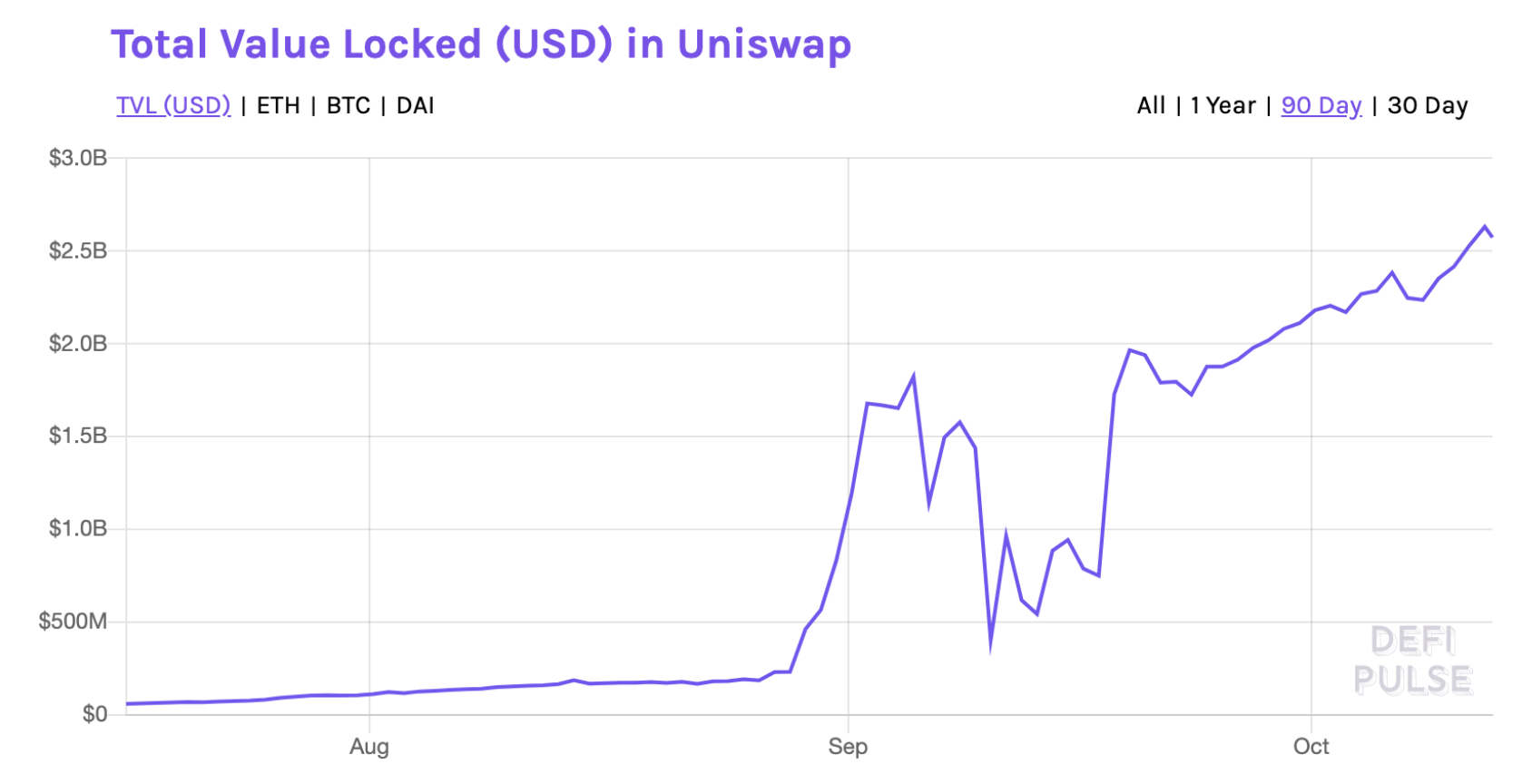Switch chart to DAI denomination
Viewport: 1532px width, 784px height.
(x=416, y=106)
